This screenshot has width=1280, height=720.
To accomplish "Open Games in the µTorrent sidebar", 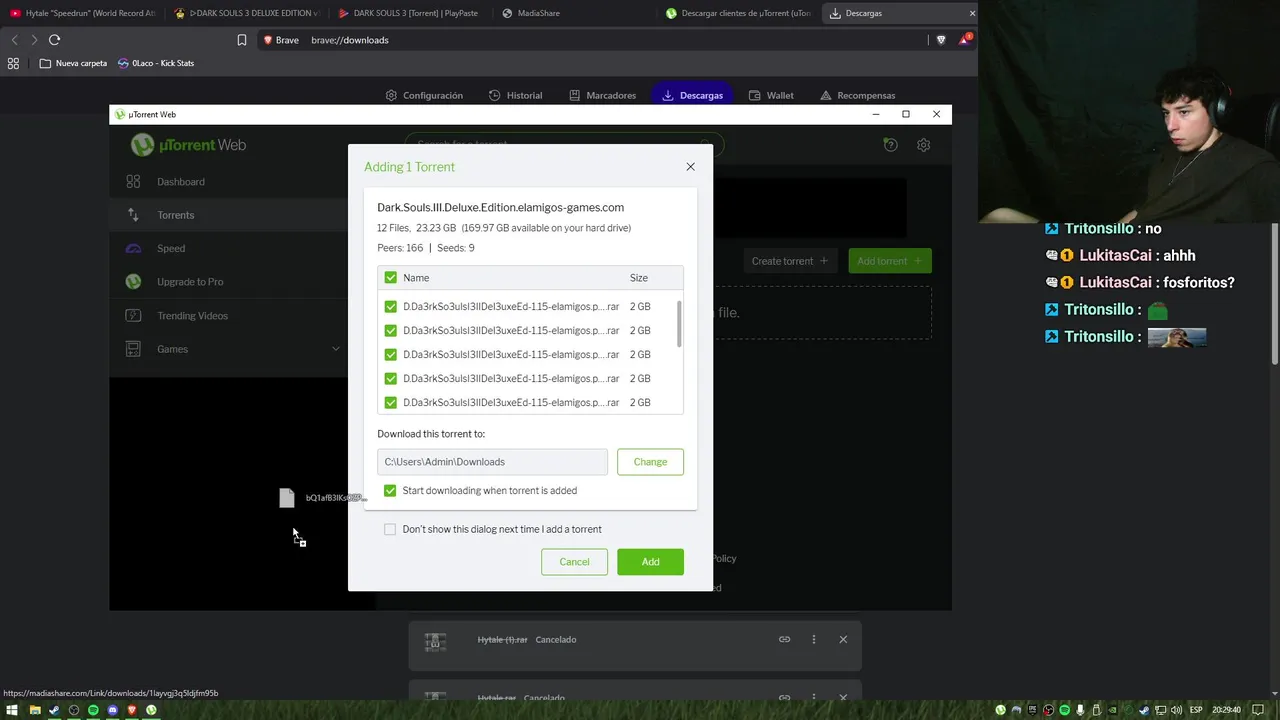I will tap(172, 349).
